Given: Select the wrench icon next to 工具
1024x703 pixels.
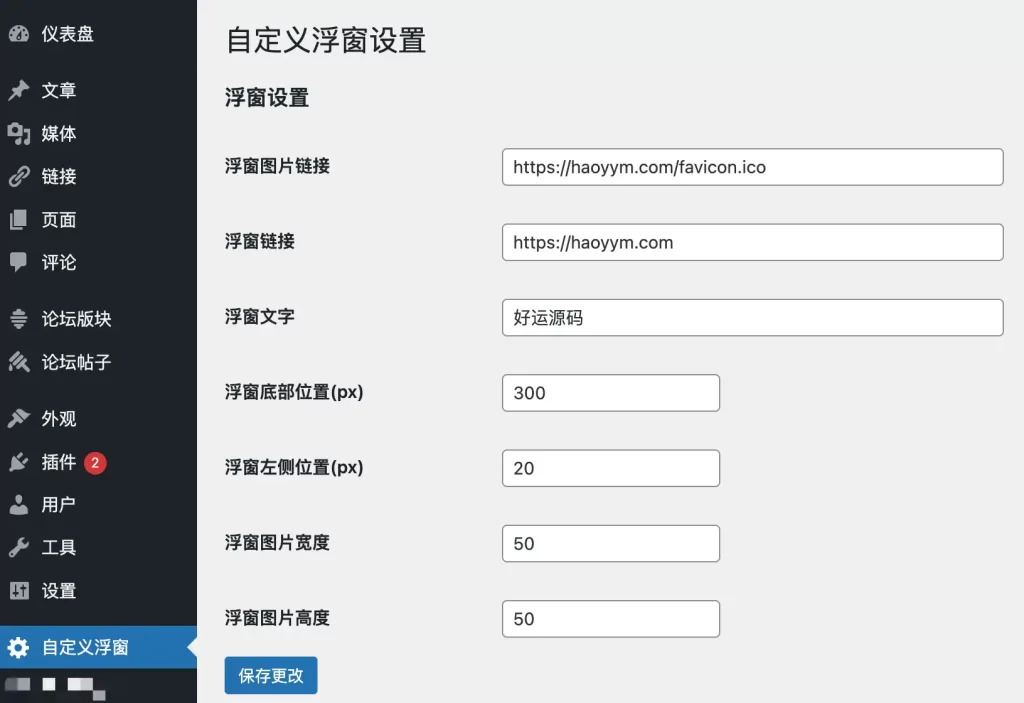Looking at the screenshot, I should [x=19, y=548].
